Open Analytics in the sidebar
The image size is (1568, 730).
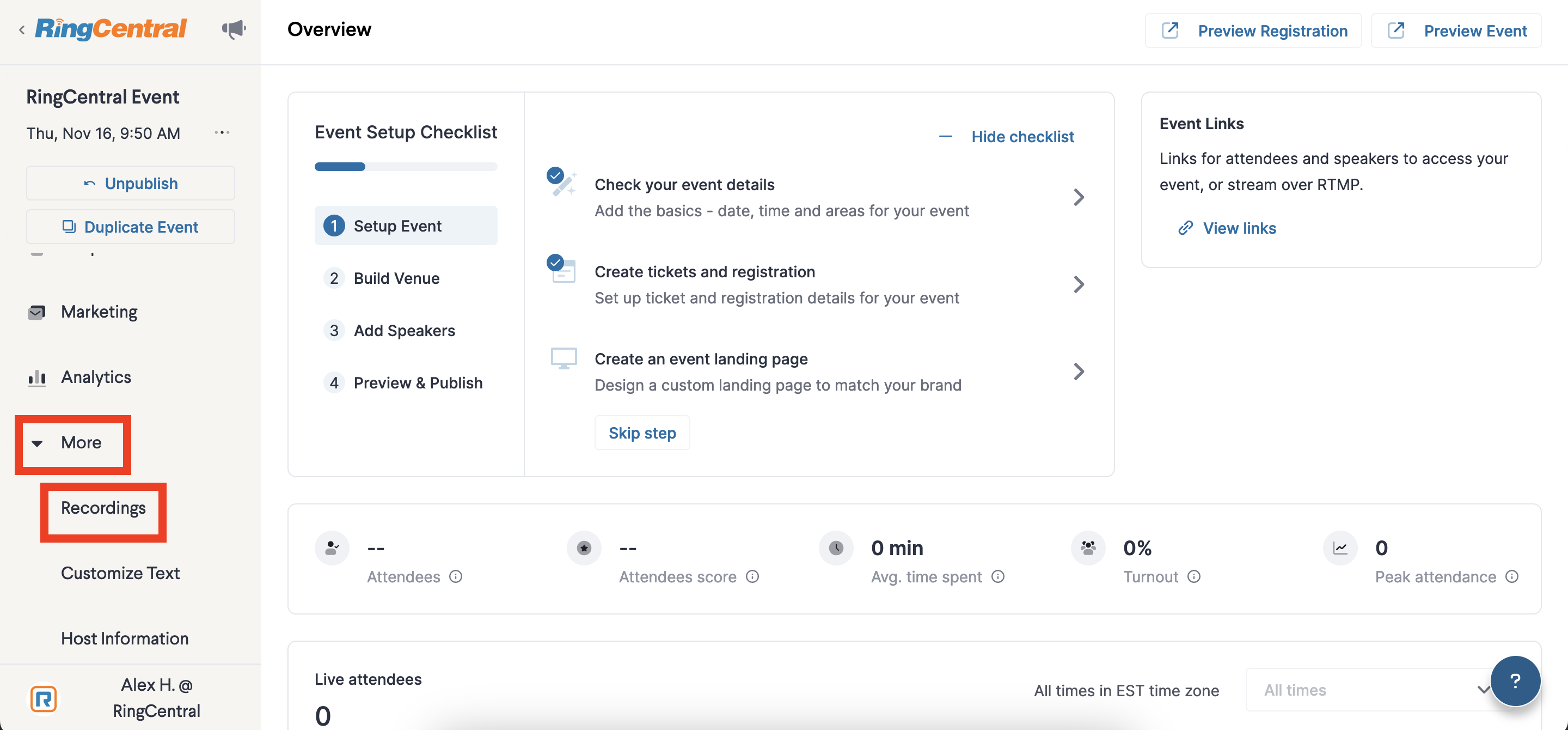tap(96, 378)
